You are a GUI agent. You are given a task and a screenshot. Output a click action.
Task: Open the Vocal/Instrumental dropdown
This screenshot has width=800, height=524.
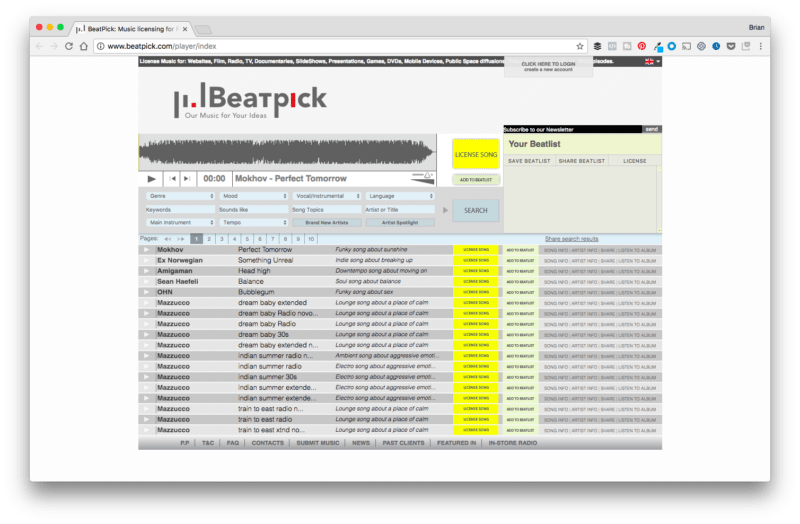coord(327,196)
